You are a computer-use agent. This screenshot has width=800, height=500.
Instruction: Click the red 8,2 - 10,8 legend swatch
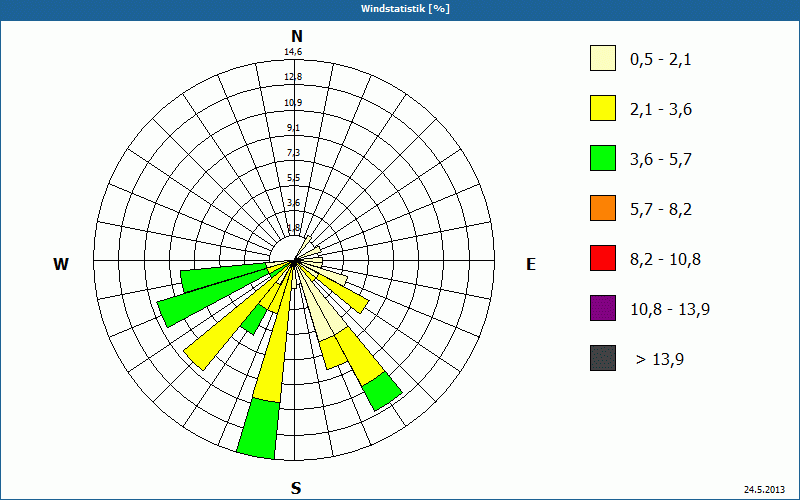(x=603, y=258)
